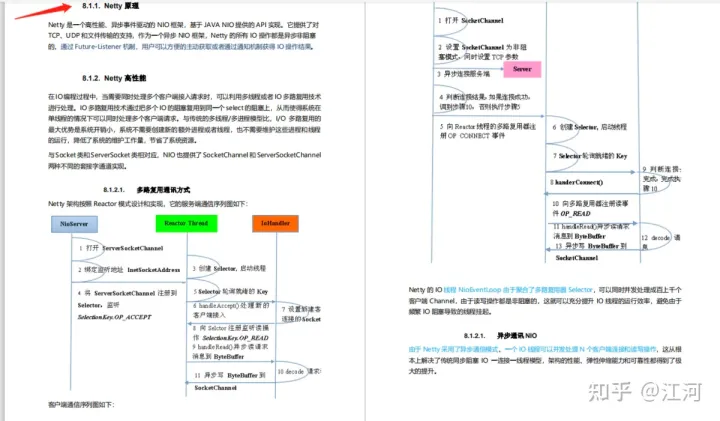Click blue text starting "由于 Netty 采用了异步通信模式"
Viewport: 720px width, 421px height.
pos(532,349)
